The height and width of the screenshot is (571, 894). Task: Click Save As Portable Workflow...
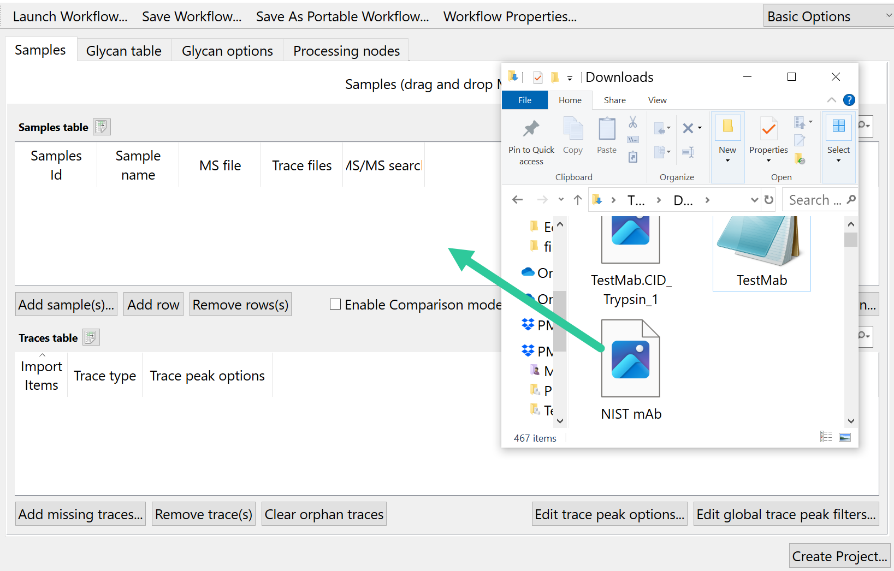[342, 17]
